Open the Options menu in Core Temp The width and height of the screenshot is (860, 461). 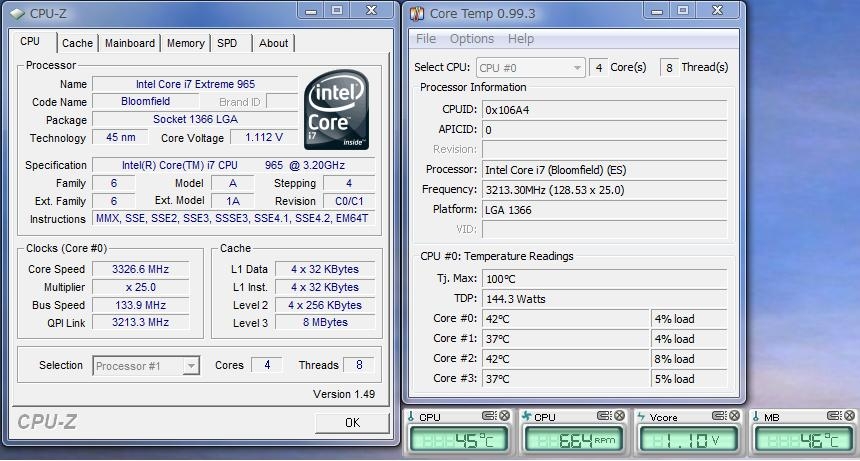tap(472, 39)
